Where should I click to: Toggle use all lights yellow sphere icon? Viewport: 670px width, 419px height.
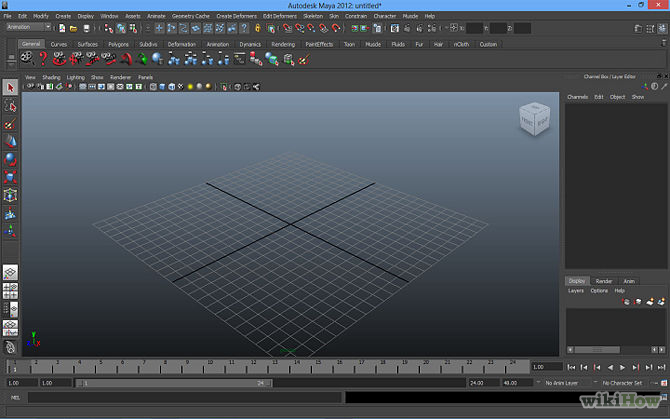[190, 87]
